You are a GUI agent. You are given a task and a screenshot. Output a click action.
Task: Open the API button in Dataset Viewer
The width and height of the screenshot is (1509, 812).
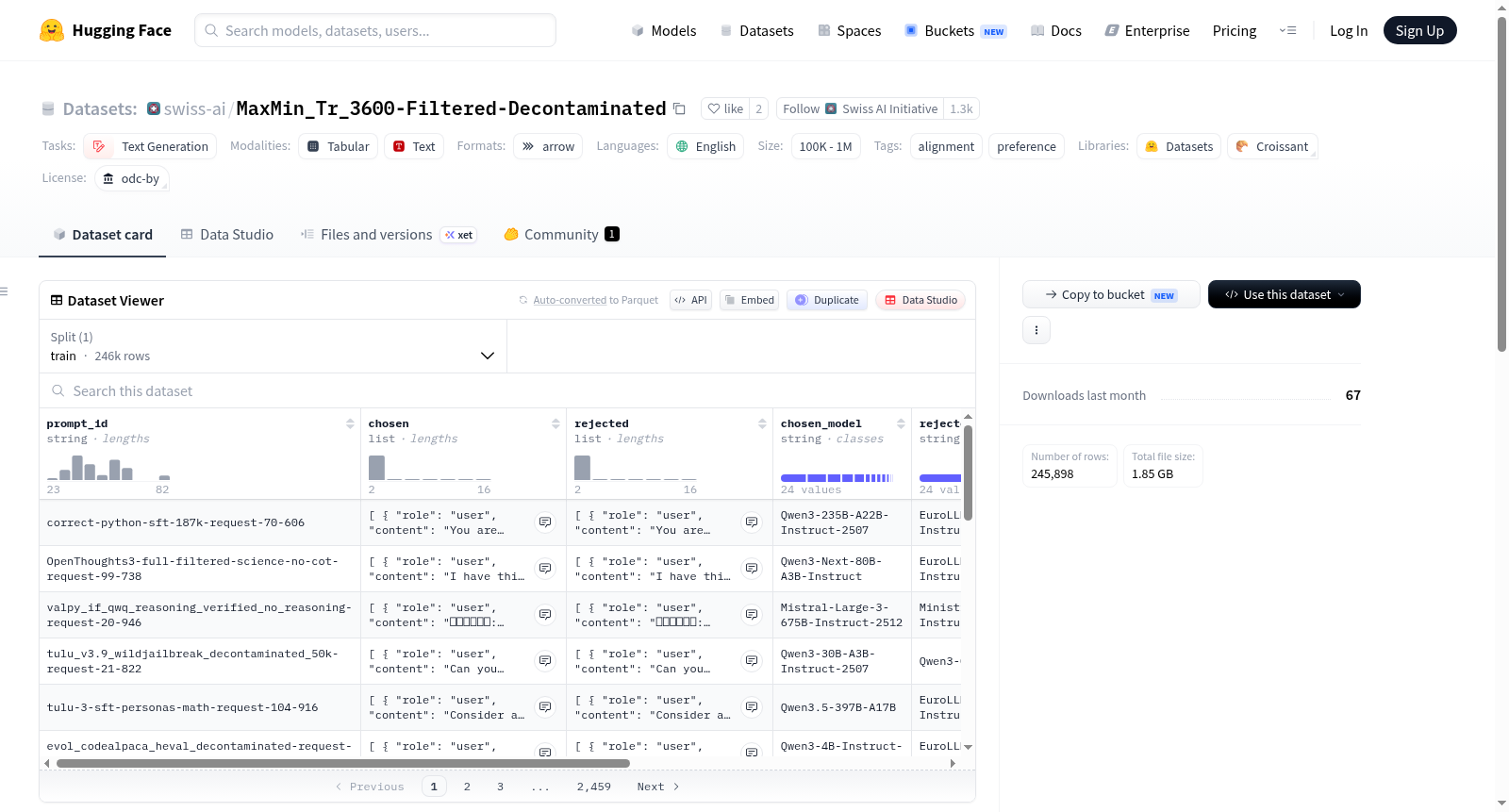[x=690, y=300]
